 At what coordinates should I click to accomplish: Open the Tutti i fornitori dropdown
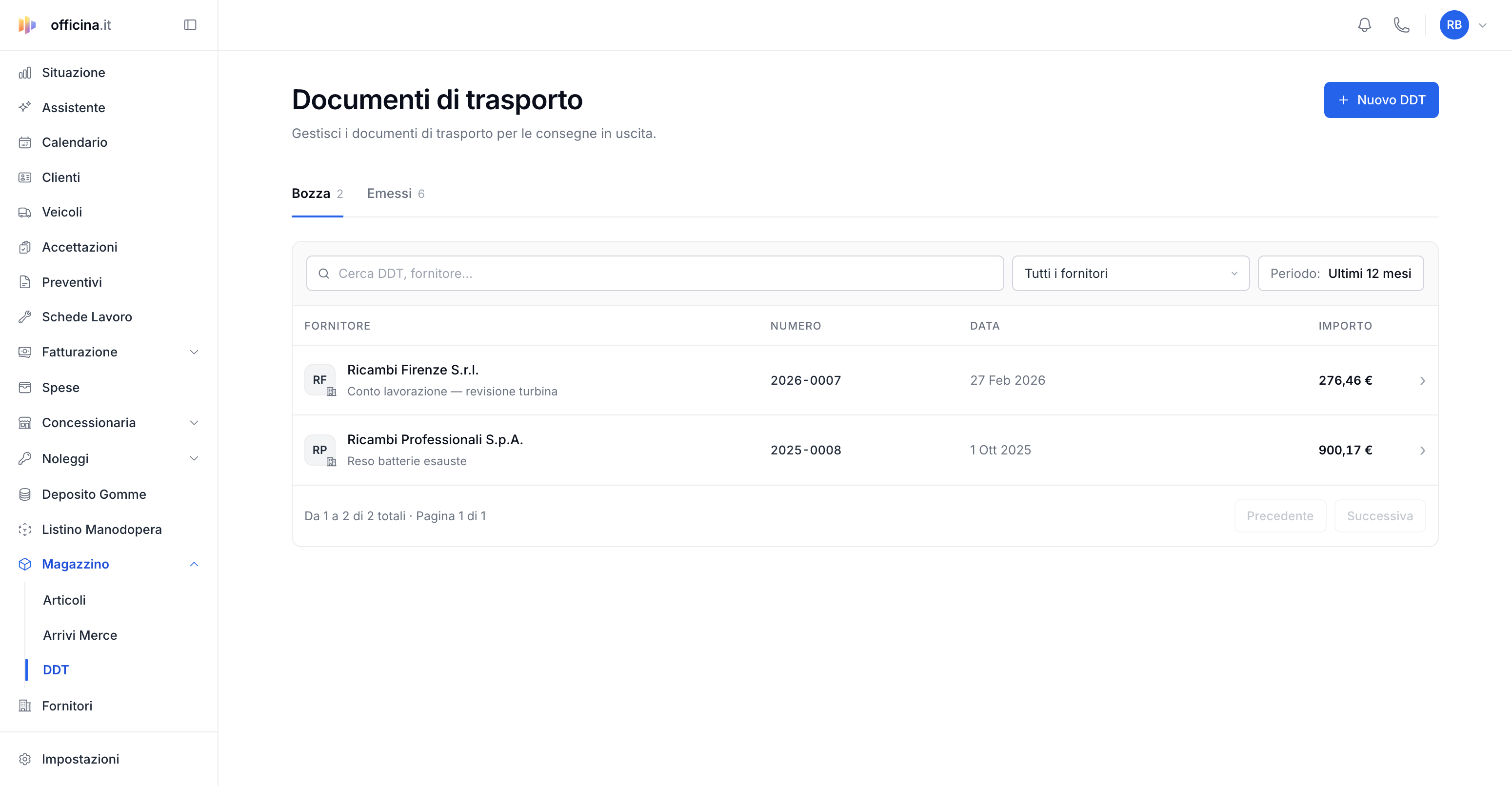click(x=1131, y=274)
